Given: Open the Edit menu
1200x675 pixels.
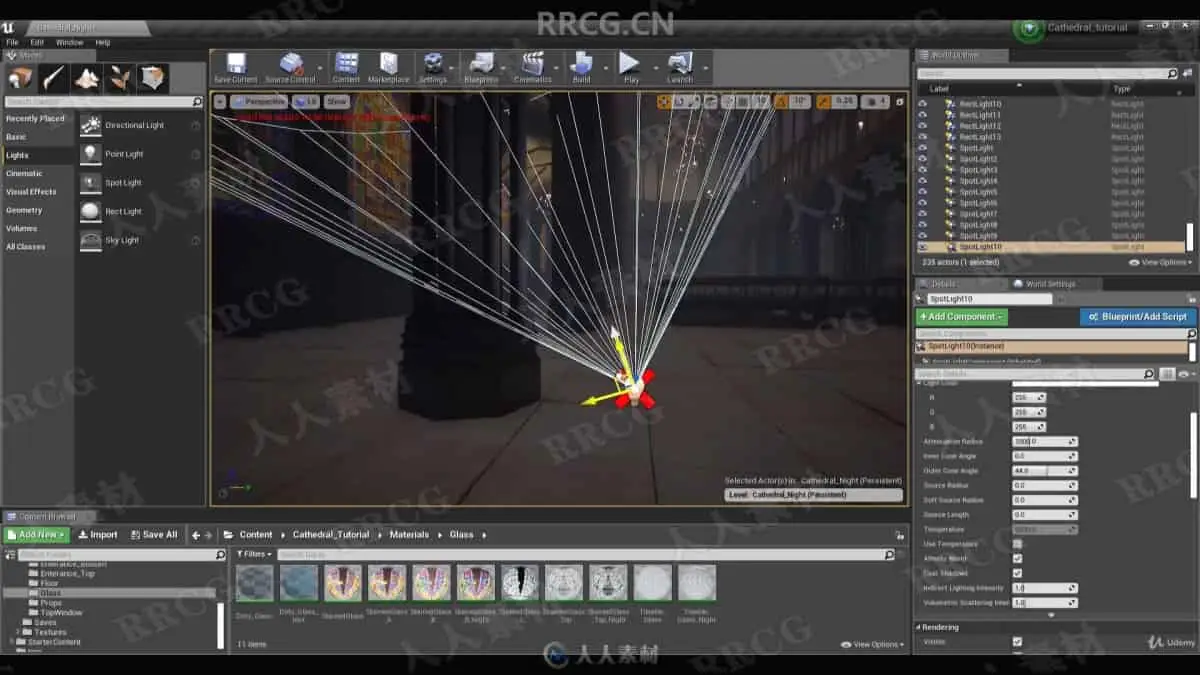Looking at the screenshot, I should [x=37, y=43].
